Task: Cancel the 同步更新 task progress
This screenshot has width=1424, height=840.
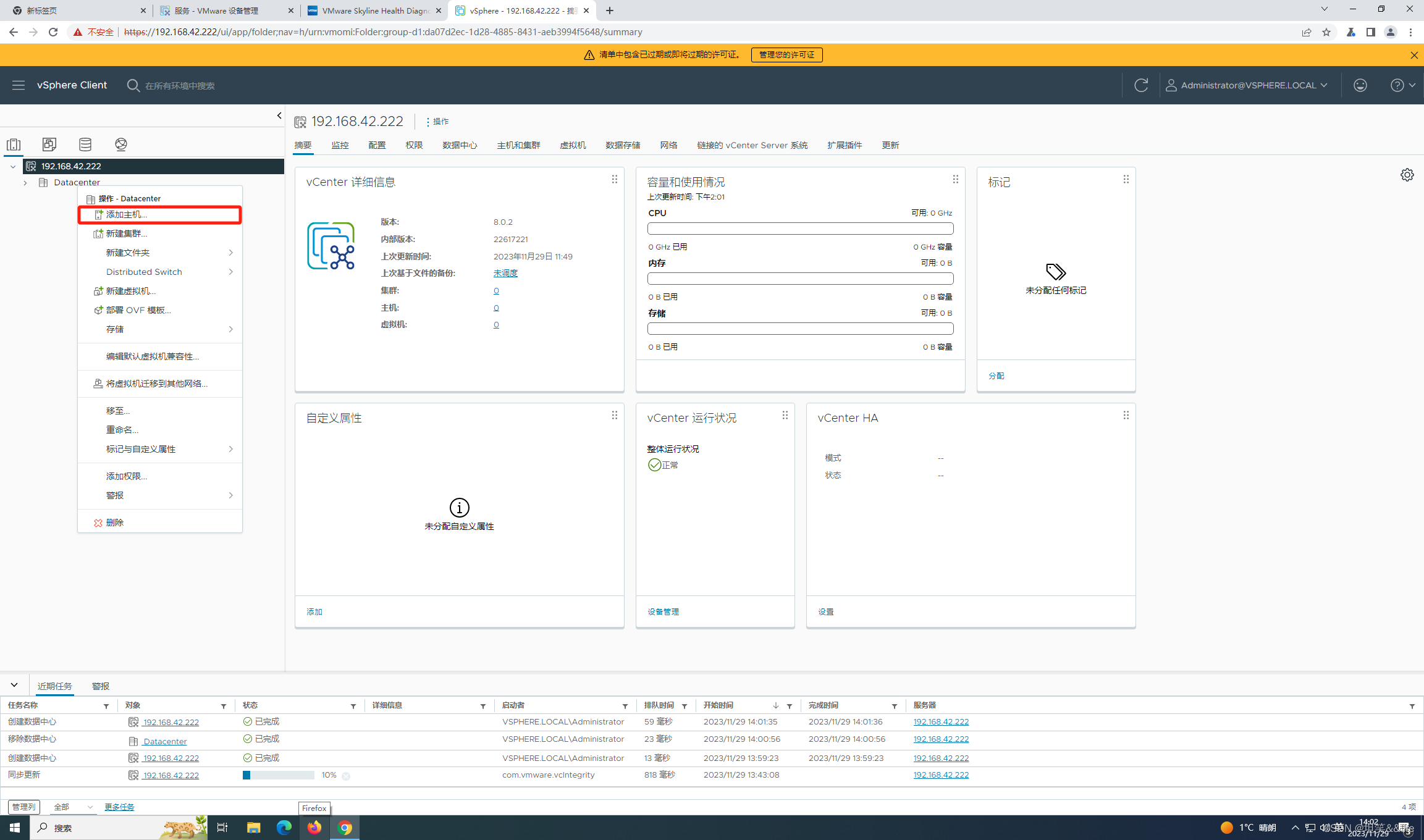Action: click(x=346, y=776)
